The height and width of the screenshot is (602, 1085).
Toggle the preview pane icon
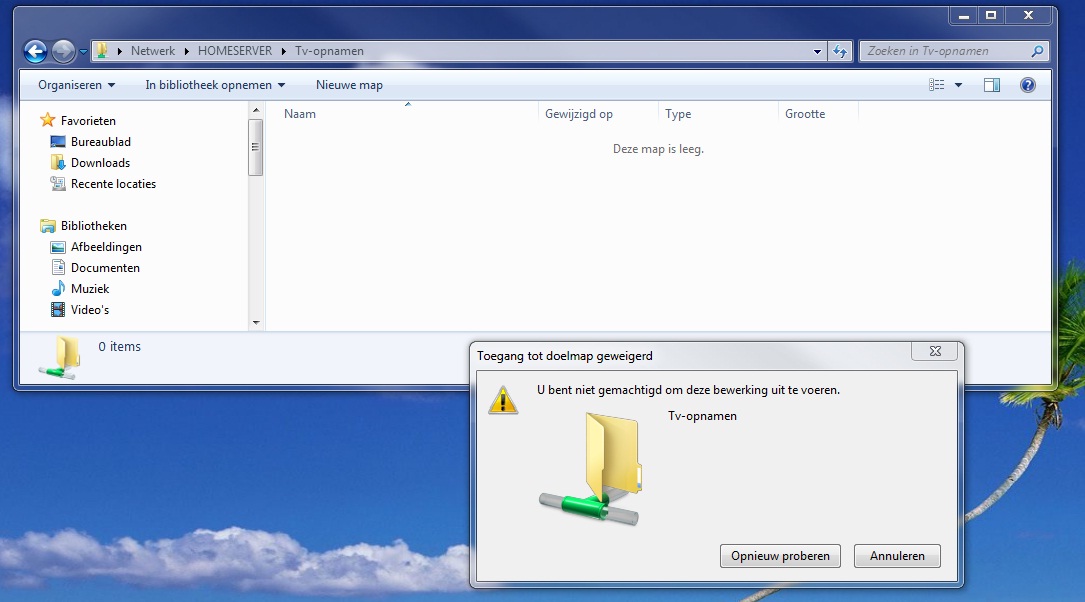(x=991, y=85)
